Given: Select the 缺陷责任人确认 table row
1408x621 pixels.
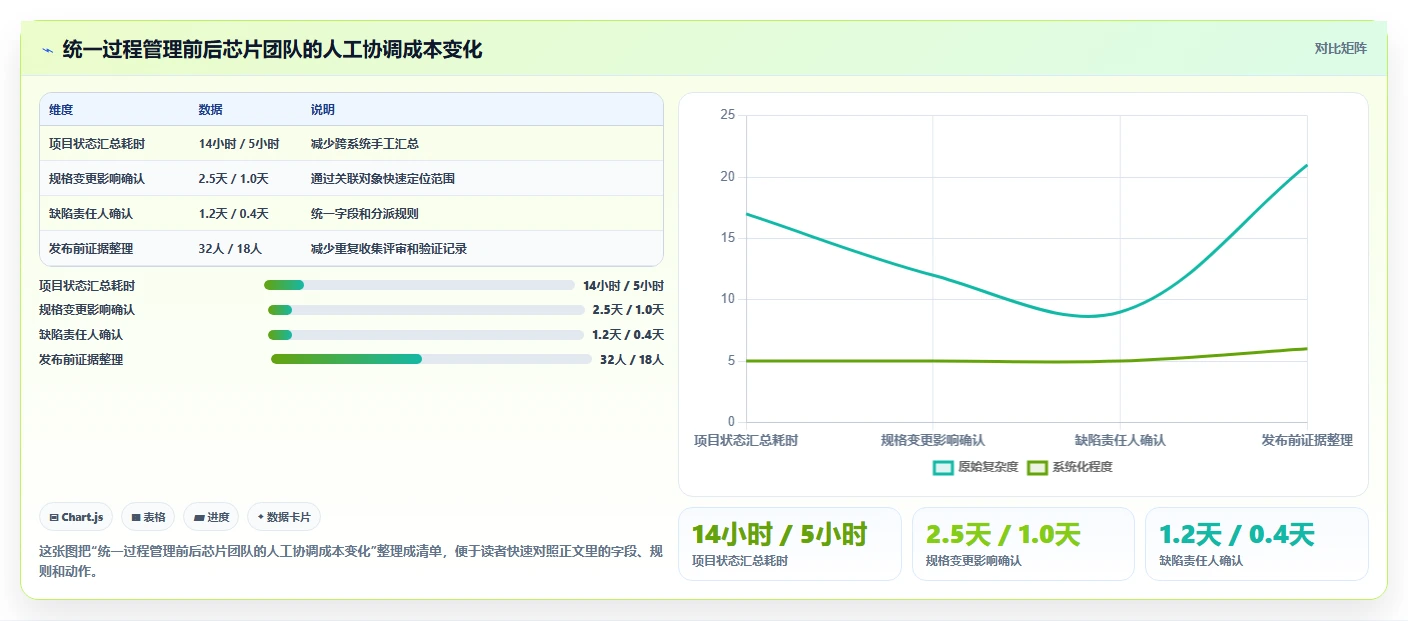Looking at the screenshot, I should pos(351,213).
